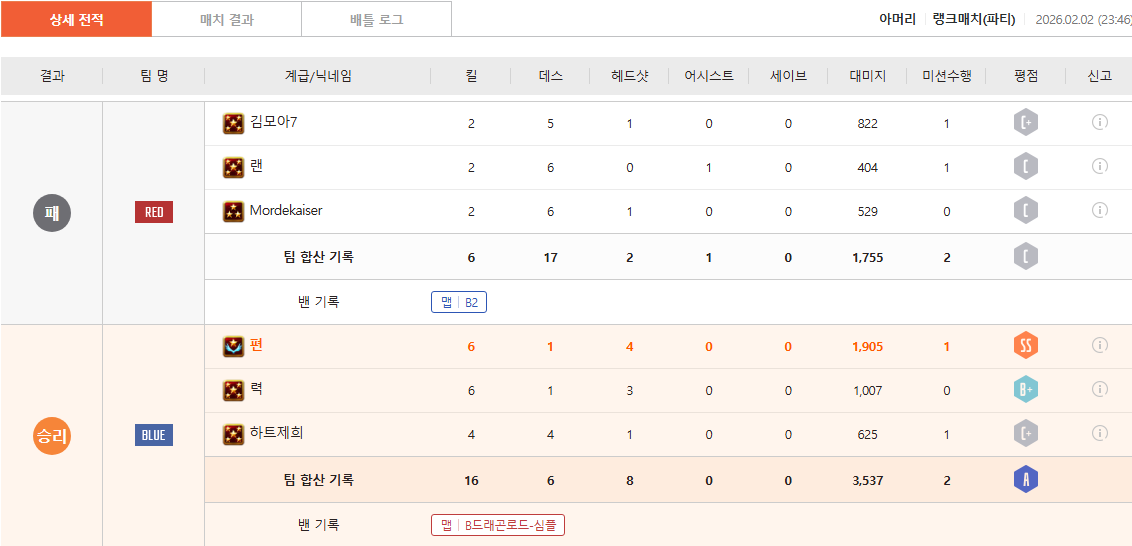Click the BLUE team label
This screenshot has height=546, width=1132.
pyautogui.click(x=154, y=435)
